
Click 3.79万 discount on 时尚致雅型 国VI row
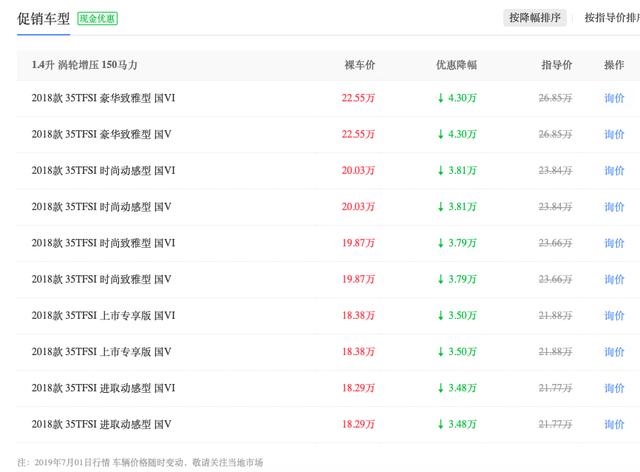[457, 243]
